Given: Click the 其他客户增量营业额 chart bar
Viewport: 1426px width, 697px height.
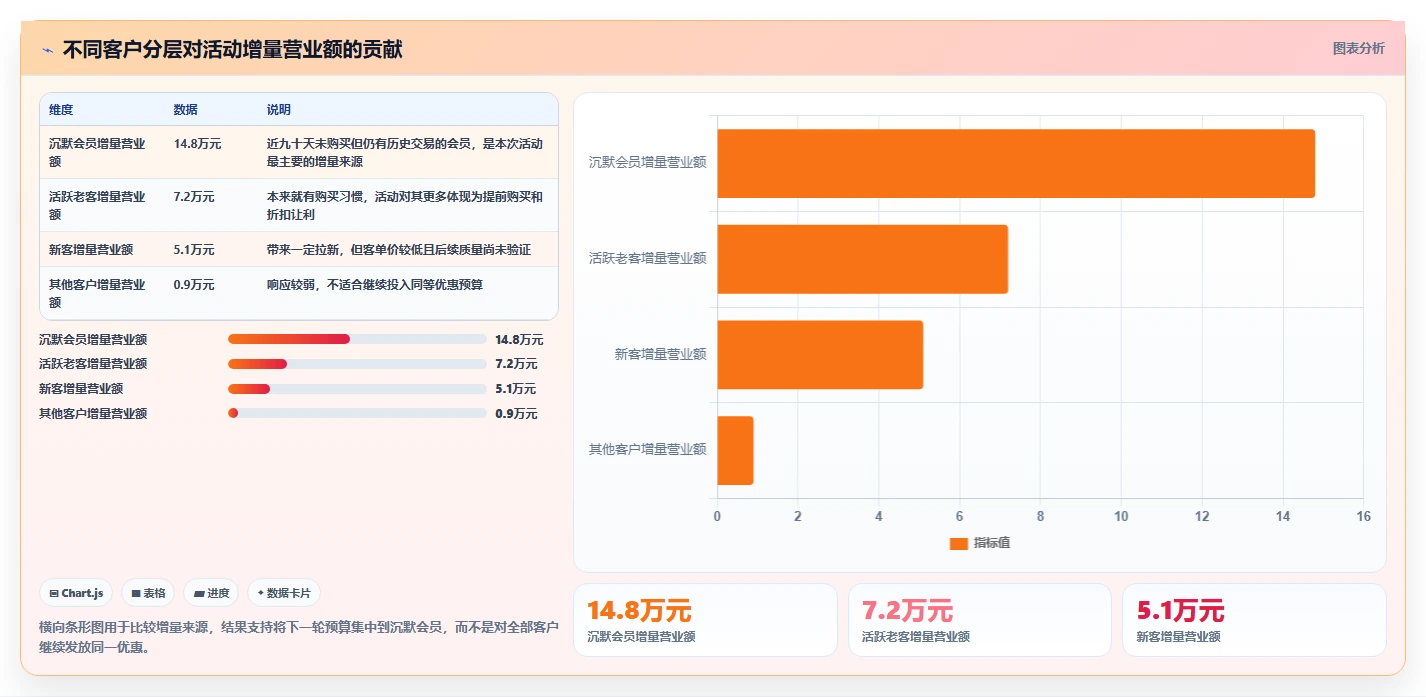Looking at the screenshot, I should 735,450.
